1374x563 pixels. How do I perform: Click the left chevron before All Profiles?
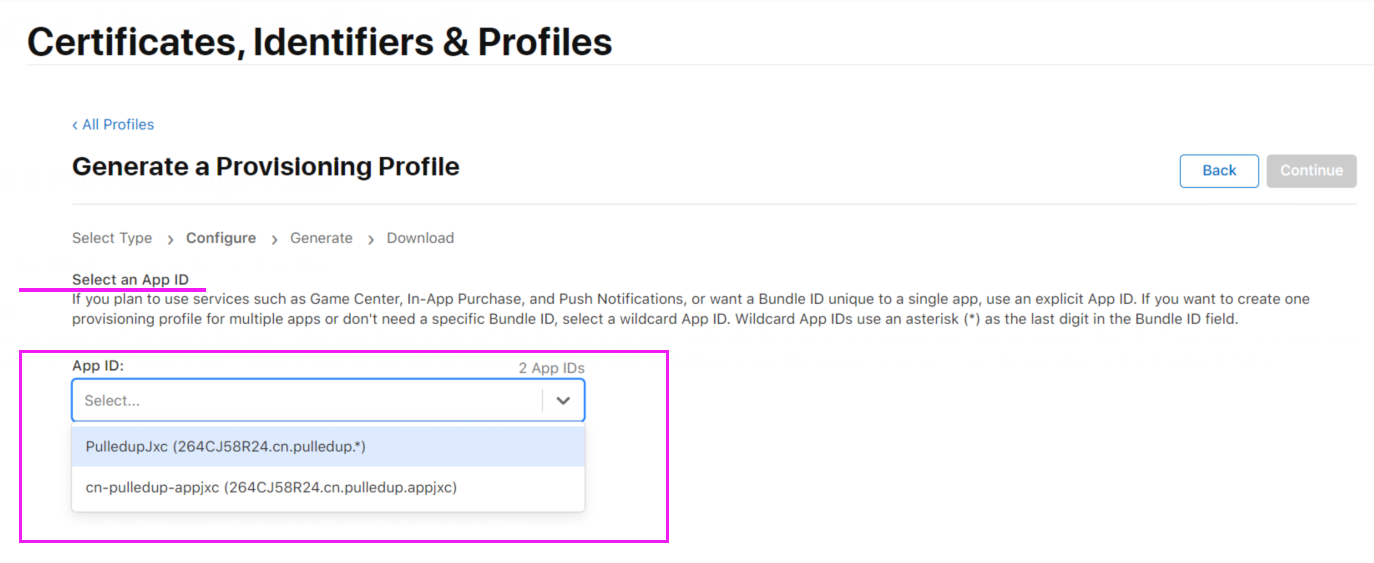75,125
